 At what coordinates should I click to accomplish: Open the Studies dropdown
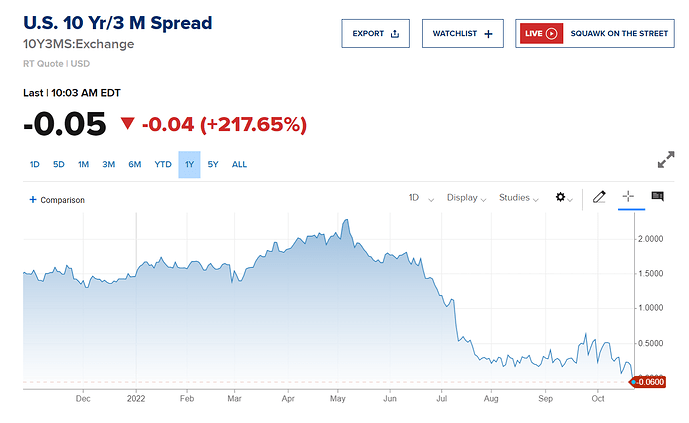[519, 198]
